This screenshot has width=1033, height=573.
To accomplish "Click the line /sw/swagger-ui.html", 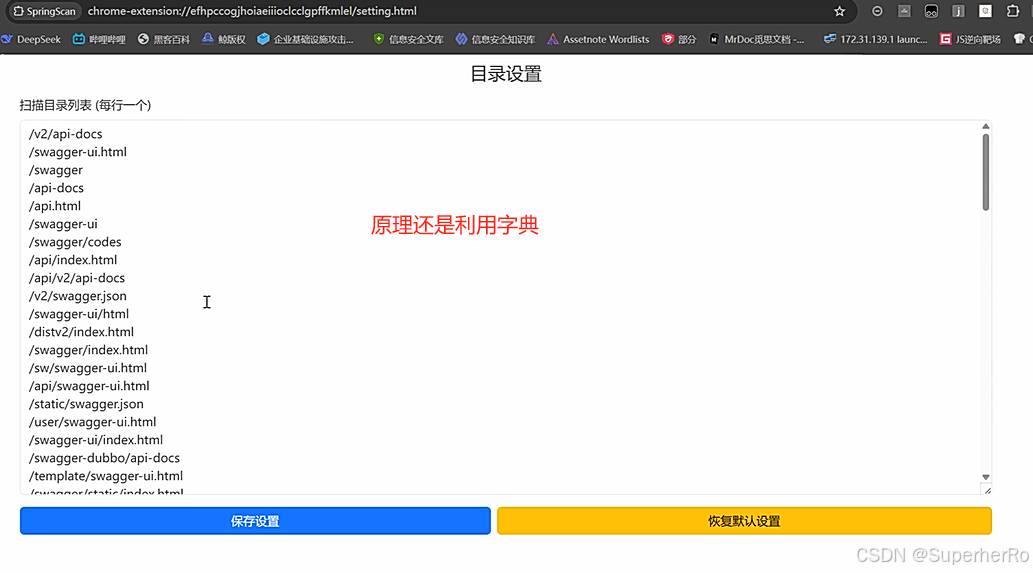I will click(x=88, y=368).
